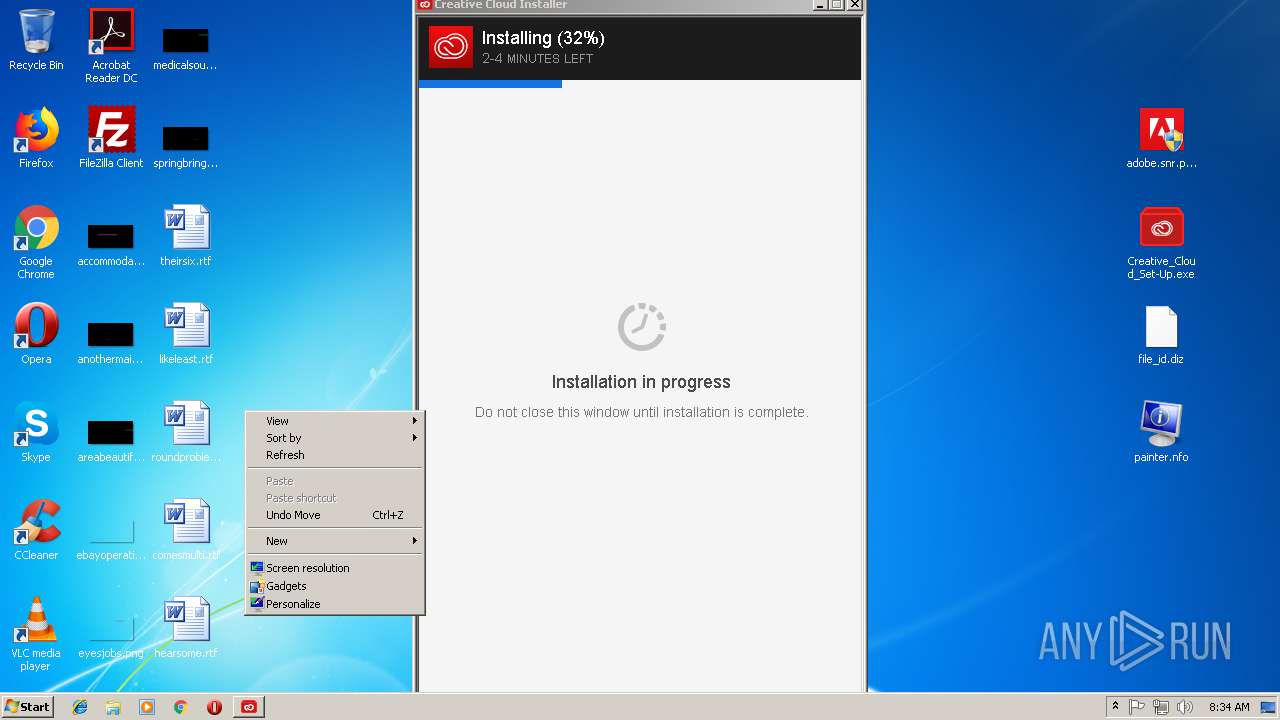Viewport: 1280px width, 720px height.
Task: Open Chrome from the taskbar
Action: tap(181, 707)
